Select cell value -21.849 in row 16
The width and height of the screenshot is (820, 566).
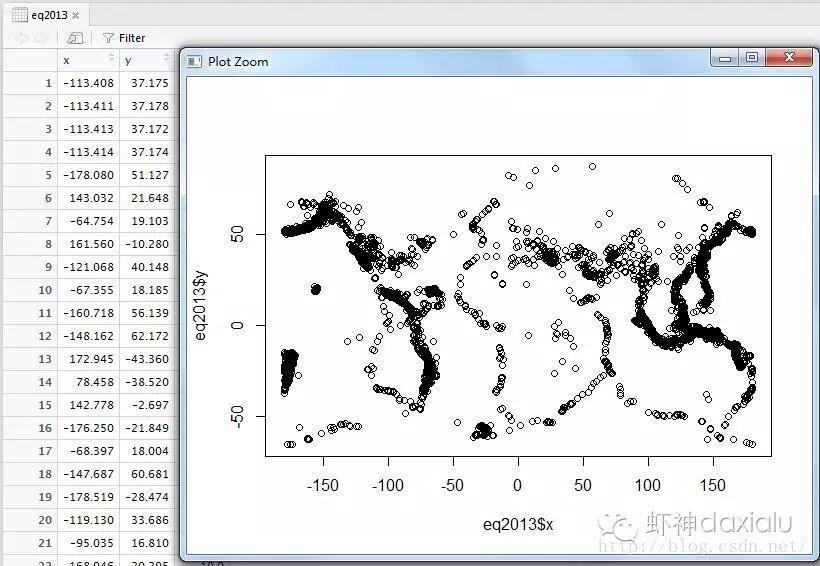click(x=147, y=428)
